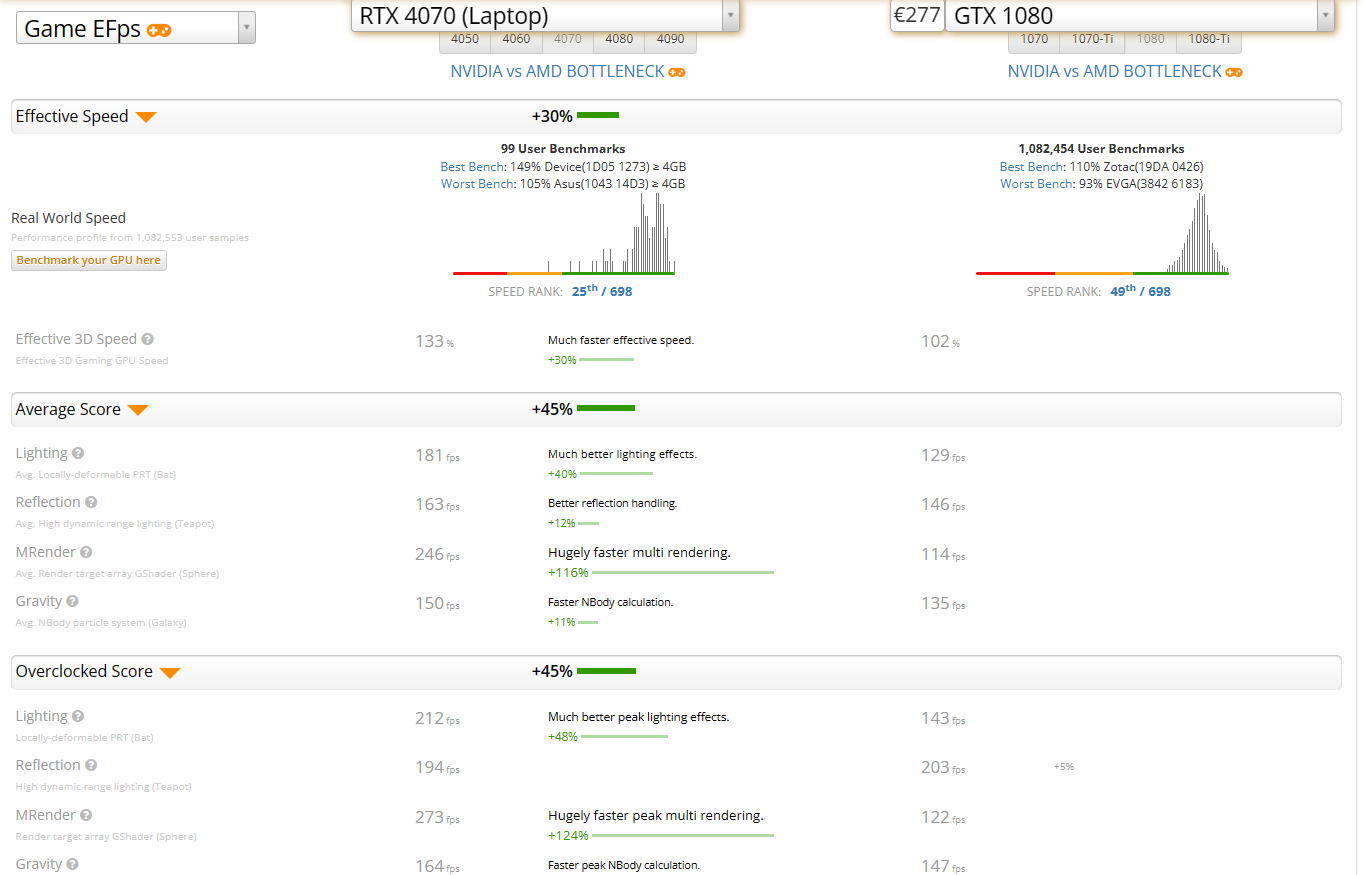Collapse the Average Score section arrow
1363x875 pixels.
[138, 410]
